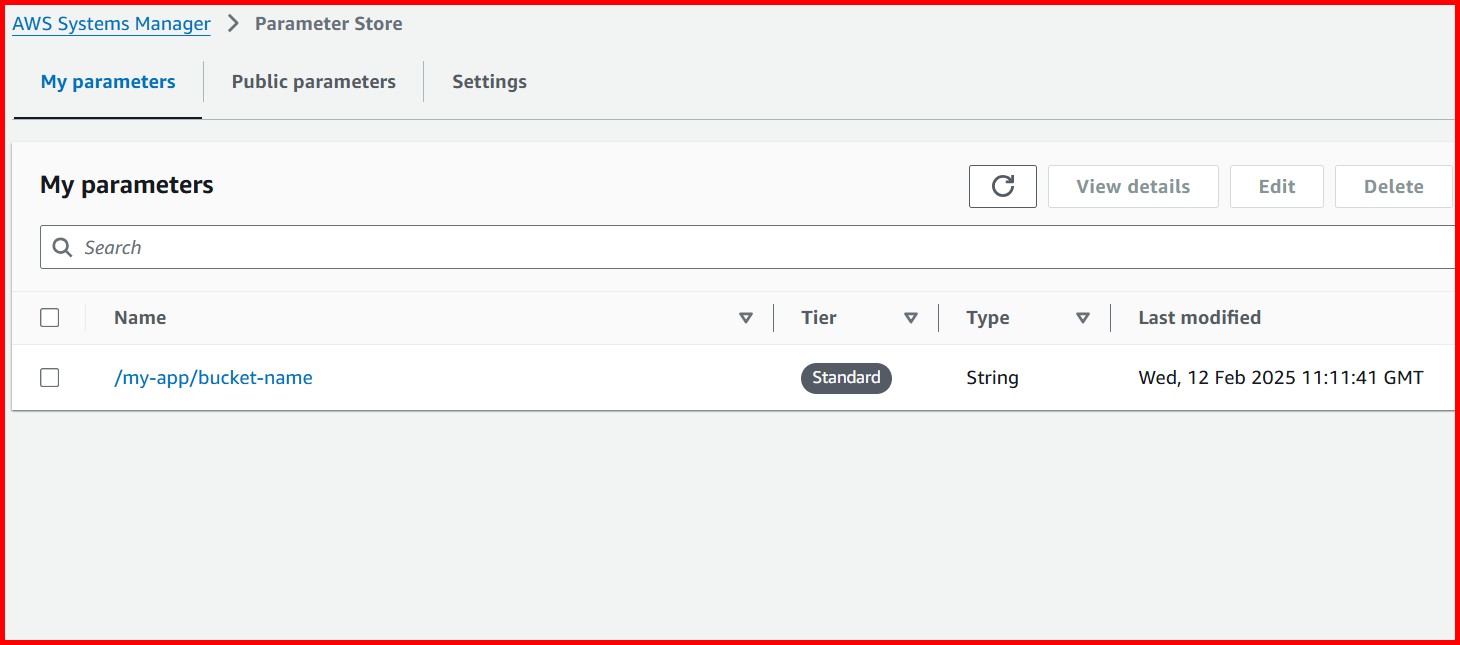Switch to the Public parameters tab
Image resolution: width=1460 pixels, height=645 pixels.
point(314,82)
